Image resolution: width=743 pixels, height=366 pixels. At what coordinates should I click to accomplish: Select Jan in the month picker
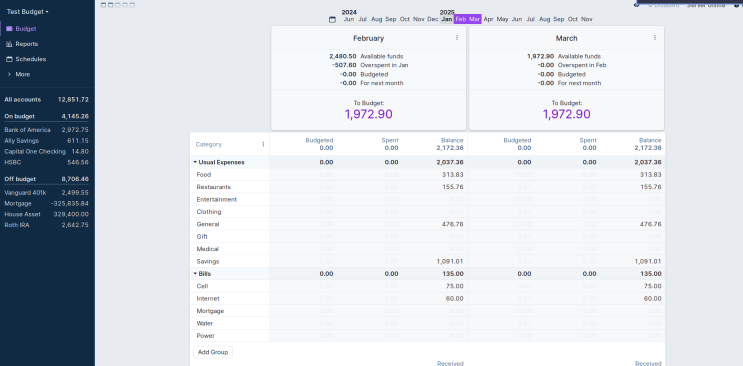pos(446,19)
